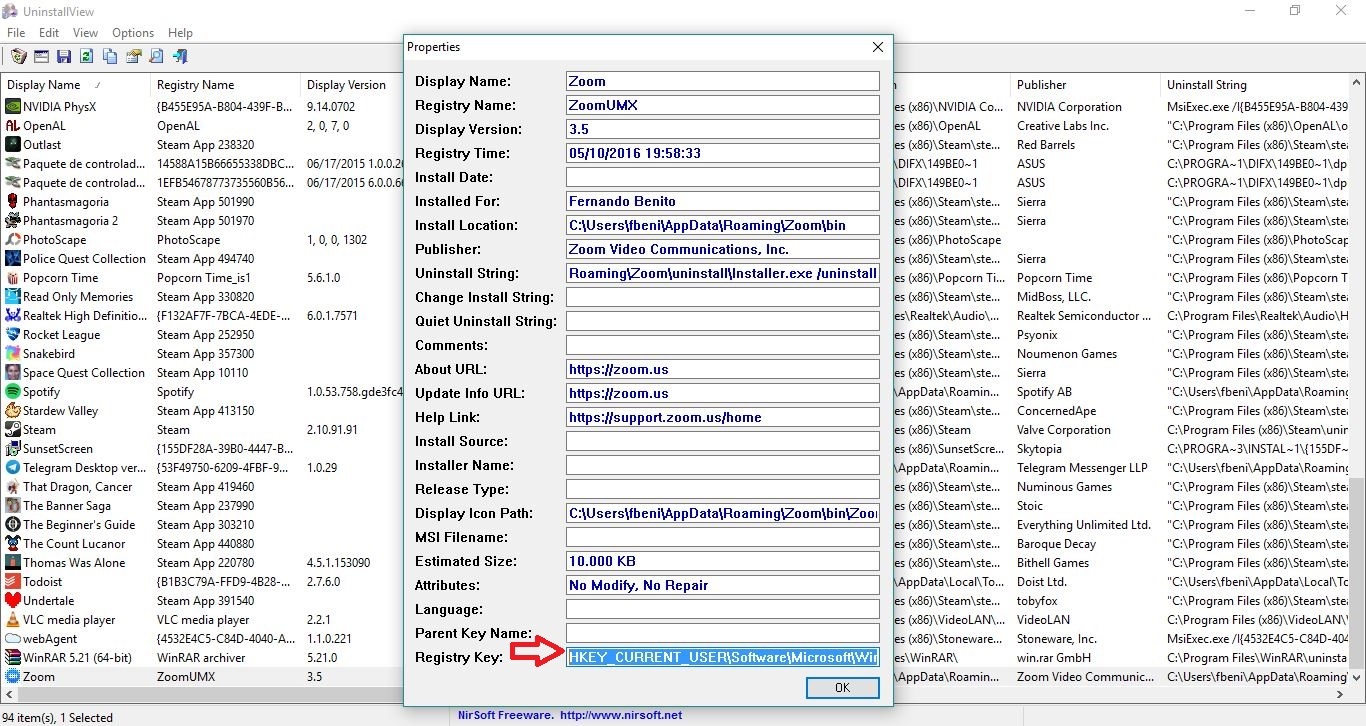
Task: Click the Undertale heart icon
Action: click(13, 601)
